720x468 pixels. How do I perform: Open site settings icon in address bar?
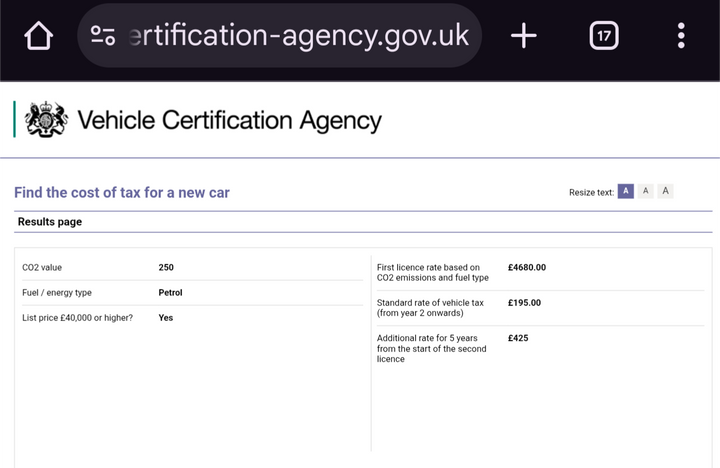(x=103, y=36)
